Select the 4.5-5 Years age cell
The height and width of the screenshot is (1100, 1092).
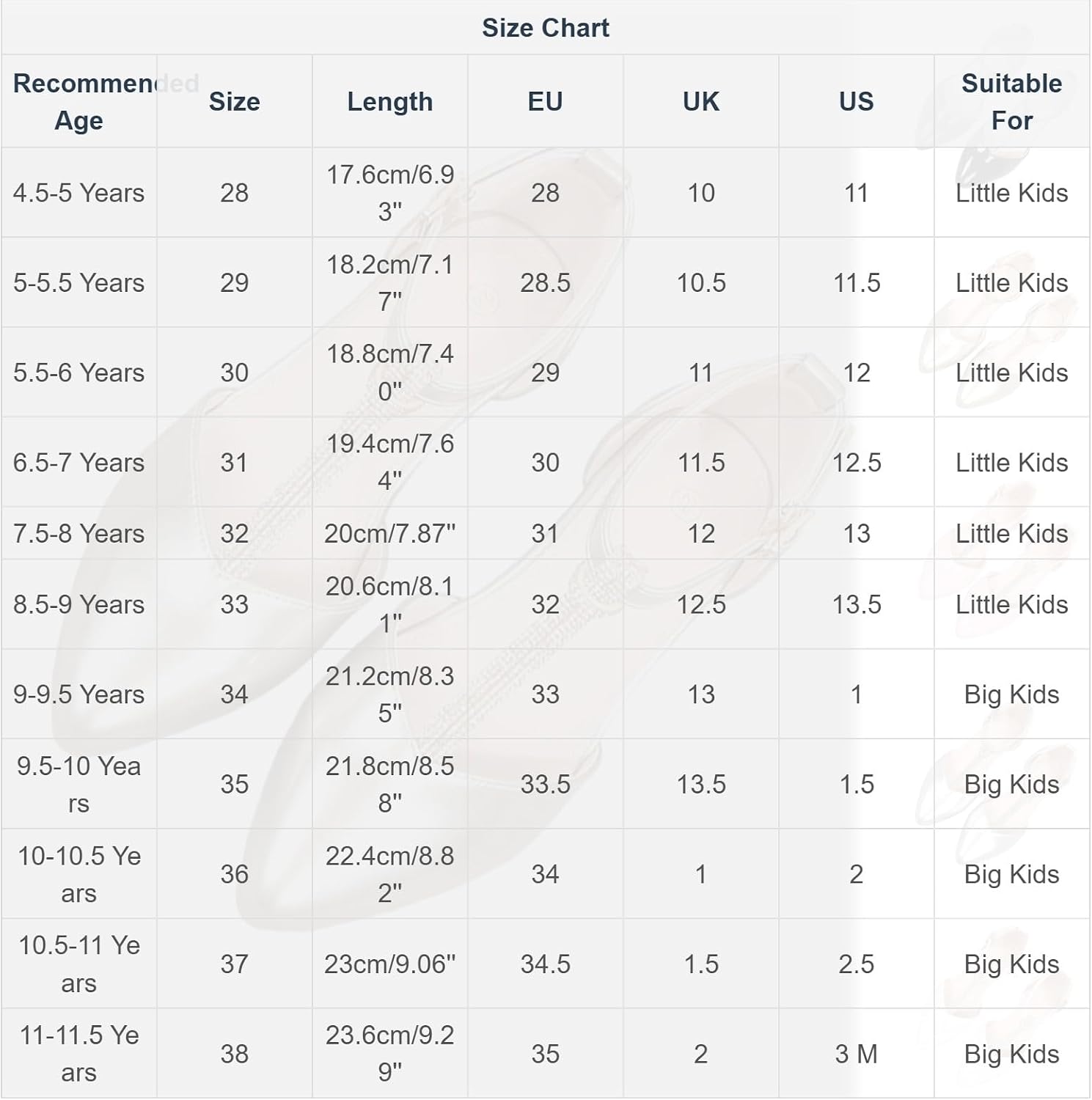79,193
